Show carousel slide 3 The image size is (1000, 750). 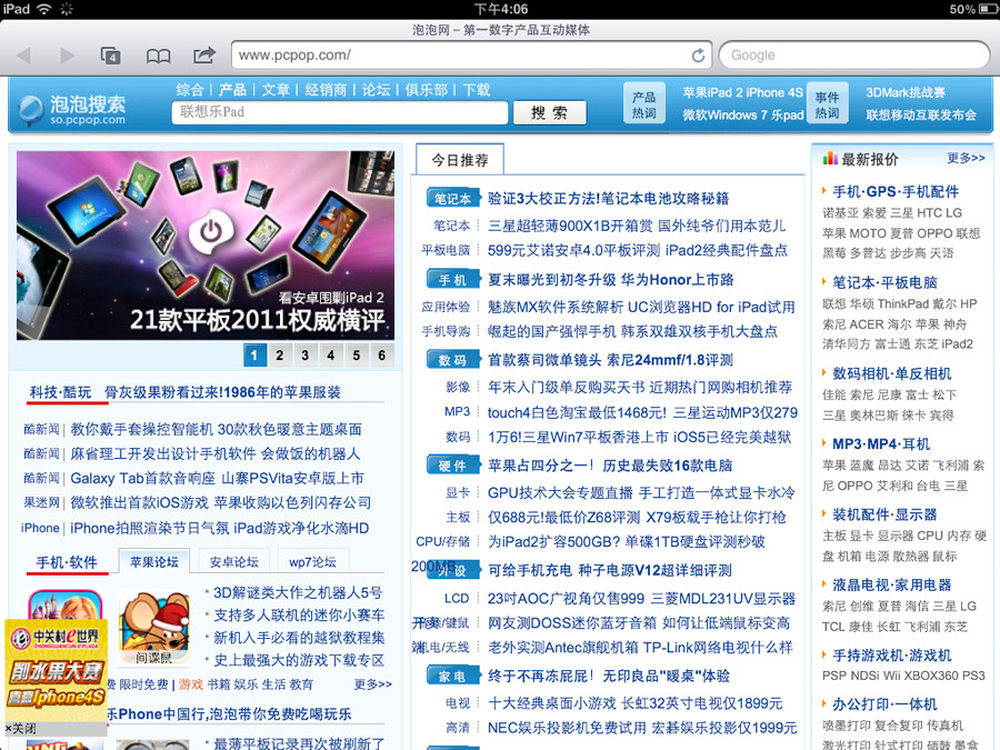point(305,355)
